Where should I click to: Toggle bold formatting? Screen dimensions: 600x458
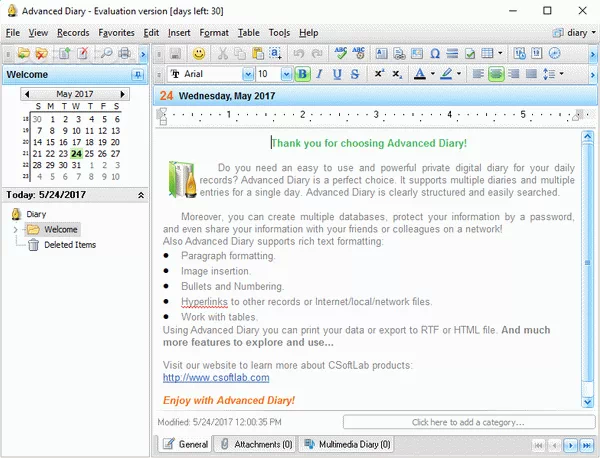coord(302,74)
